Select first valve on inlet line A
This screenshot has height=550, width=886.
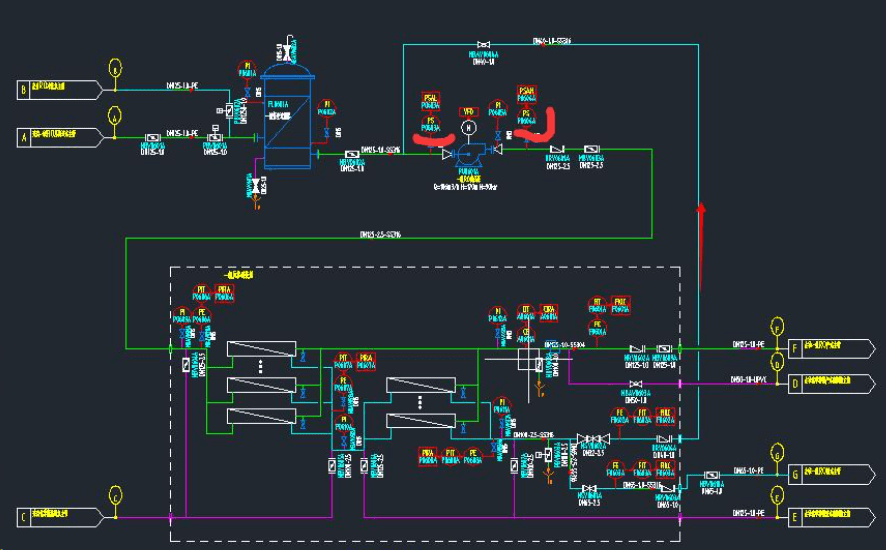pyautogui.click(x=153, y=137)
